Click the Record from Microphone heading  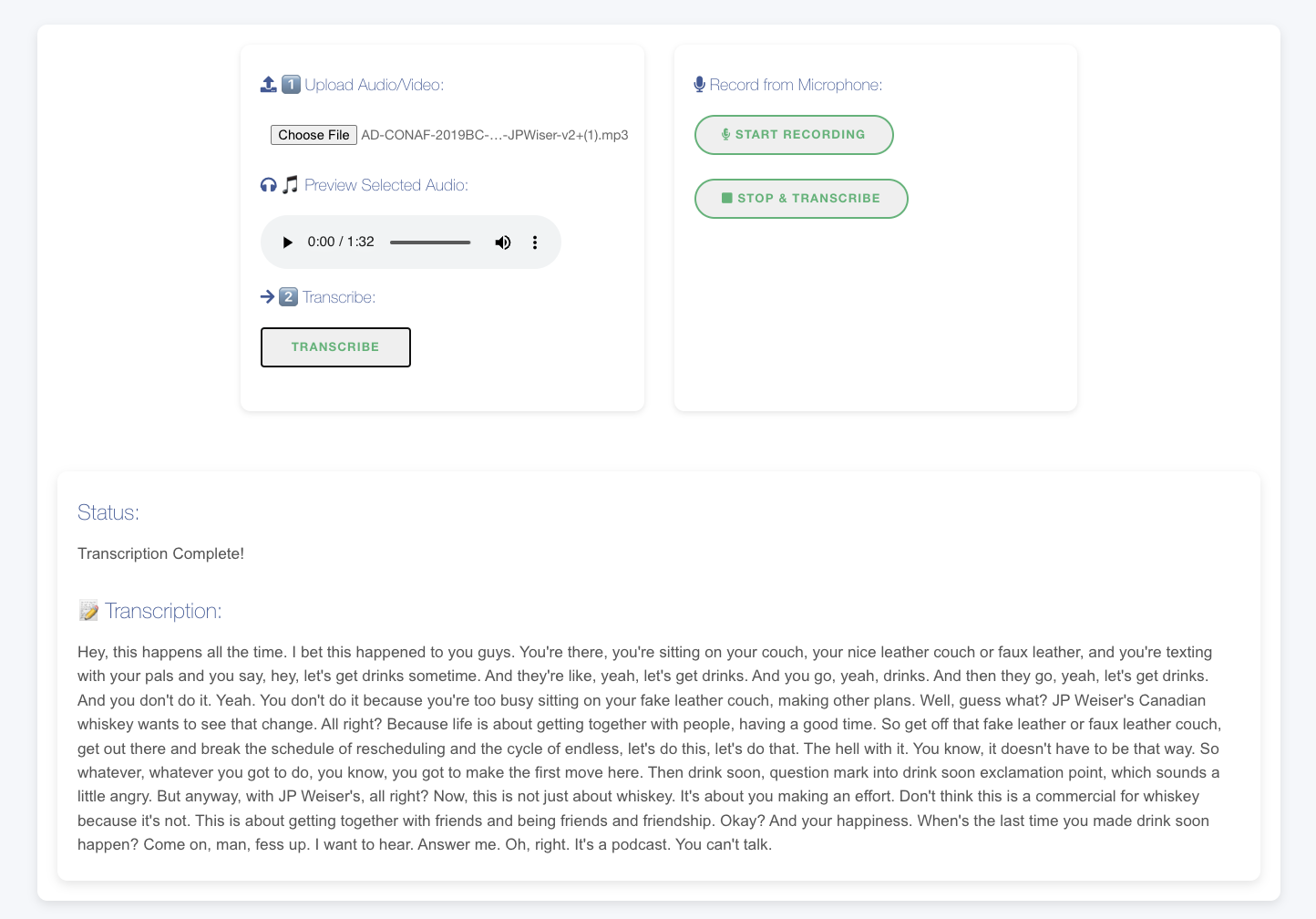tap(796, 85)
